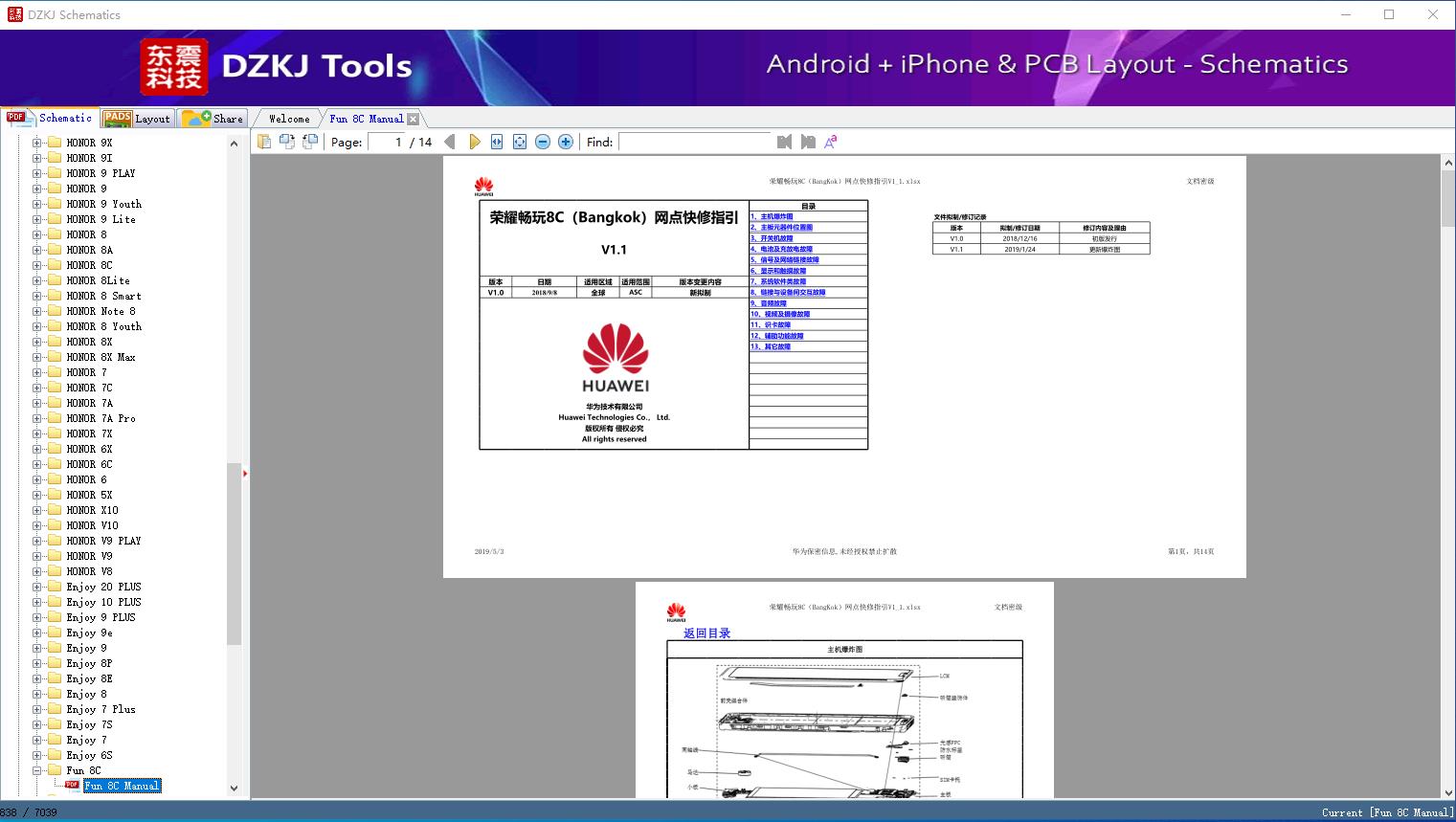Open the 1、主机爆炸图 contents link

click(x=772, y=217)
